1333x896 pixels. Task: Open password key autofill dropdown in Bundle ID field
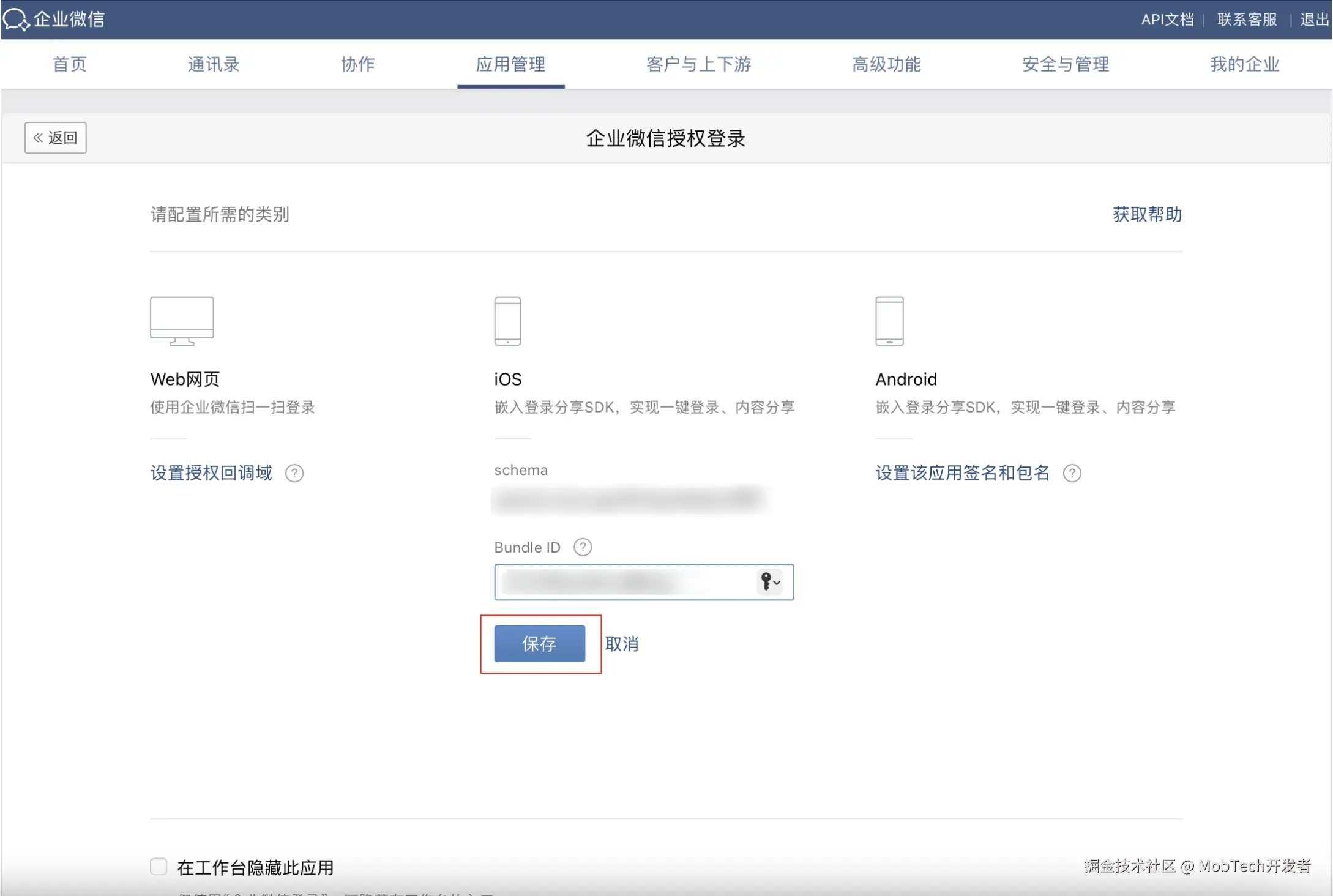point(770,581)
